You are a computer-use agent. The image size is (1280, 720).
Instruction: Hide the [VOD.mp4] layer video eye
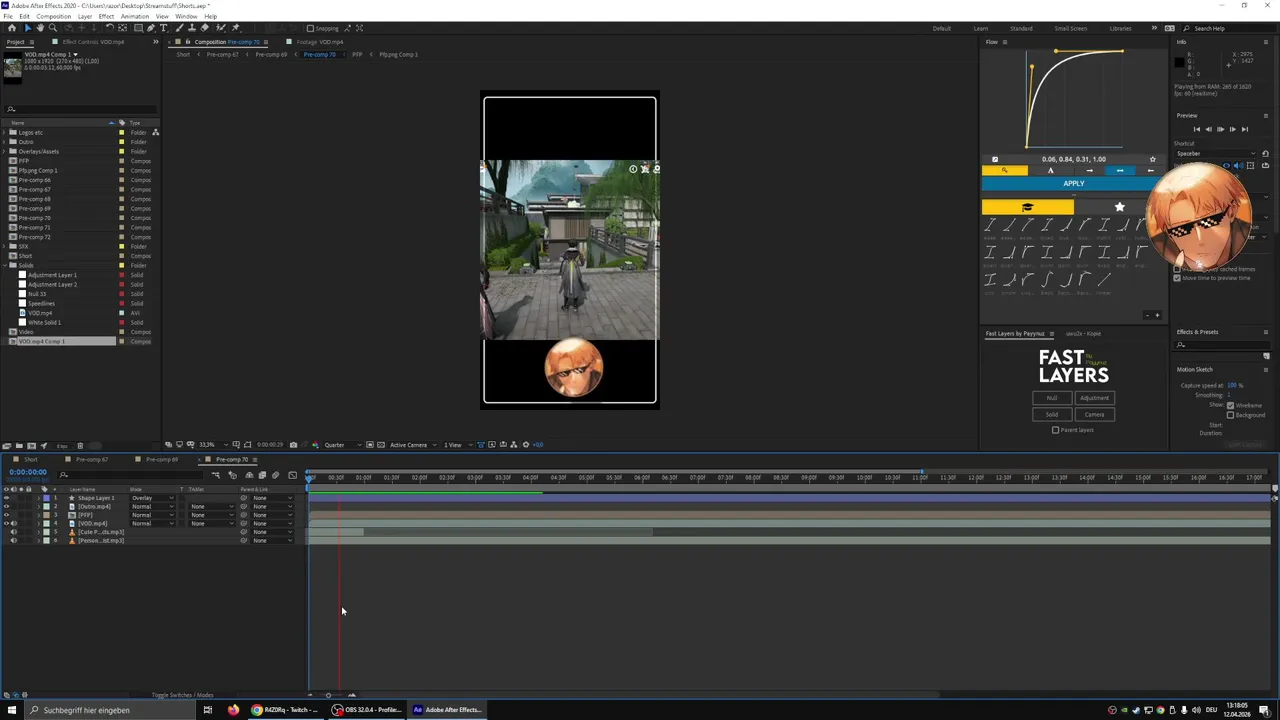coord(6,523)
